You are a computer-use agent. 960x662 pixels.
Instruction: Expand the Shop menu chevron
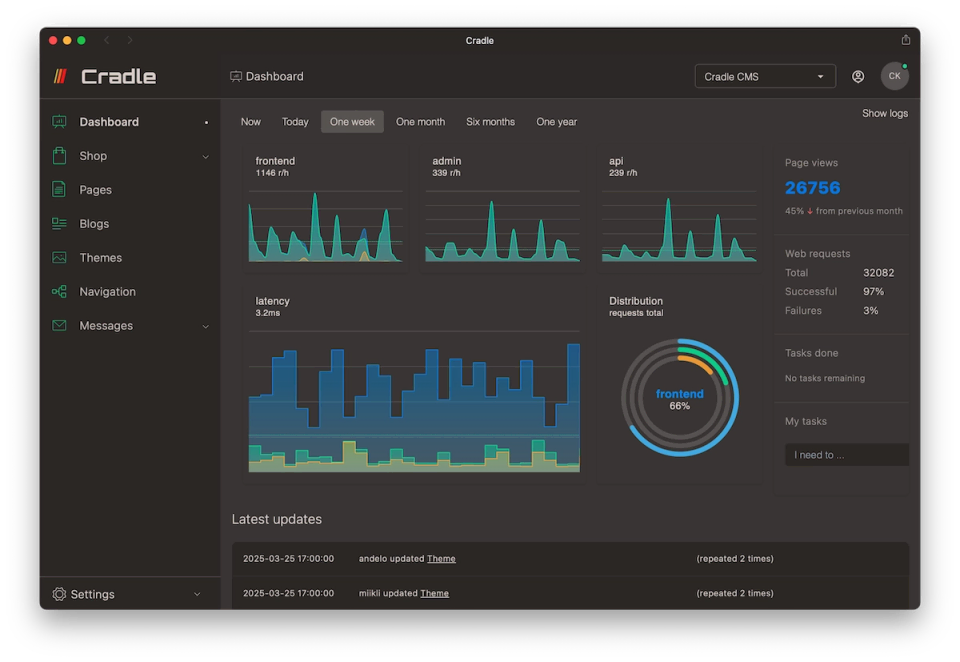click(x=206, y=156)
